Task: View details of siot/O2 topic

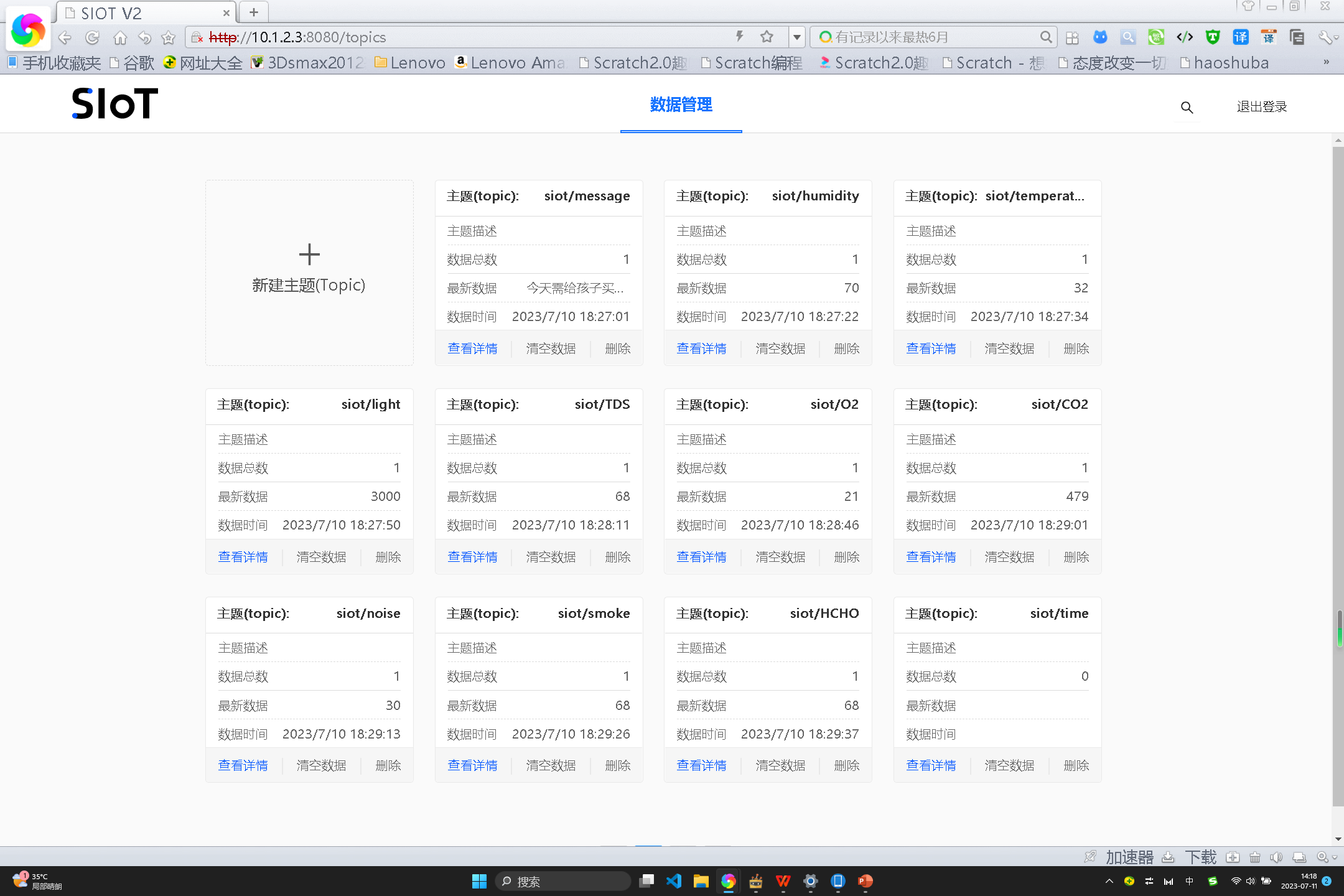Action: coord(701,557)
